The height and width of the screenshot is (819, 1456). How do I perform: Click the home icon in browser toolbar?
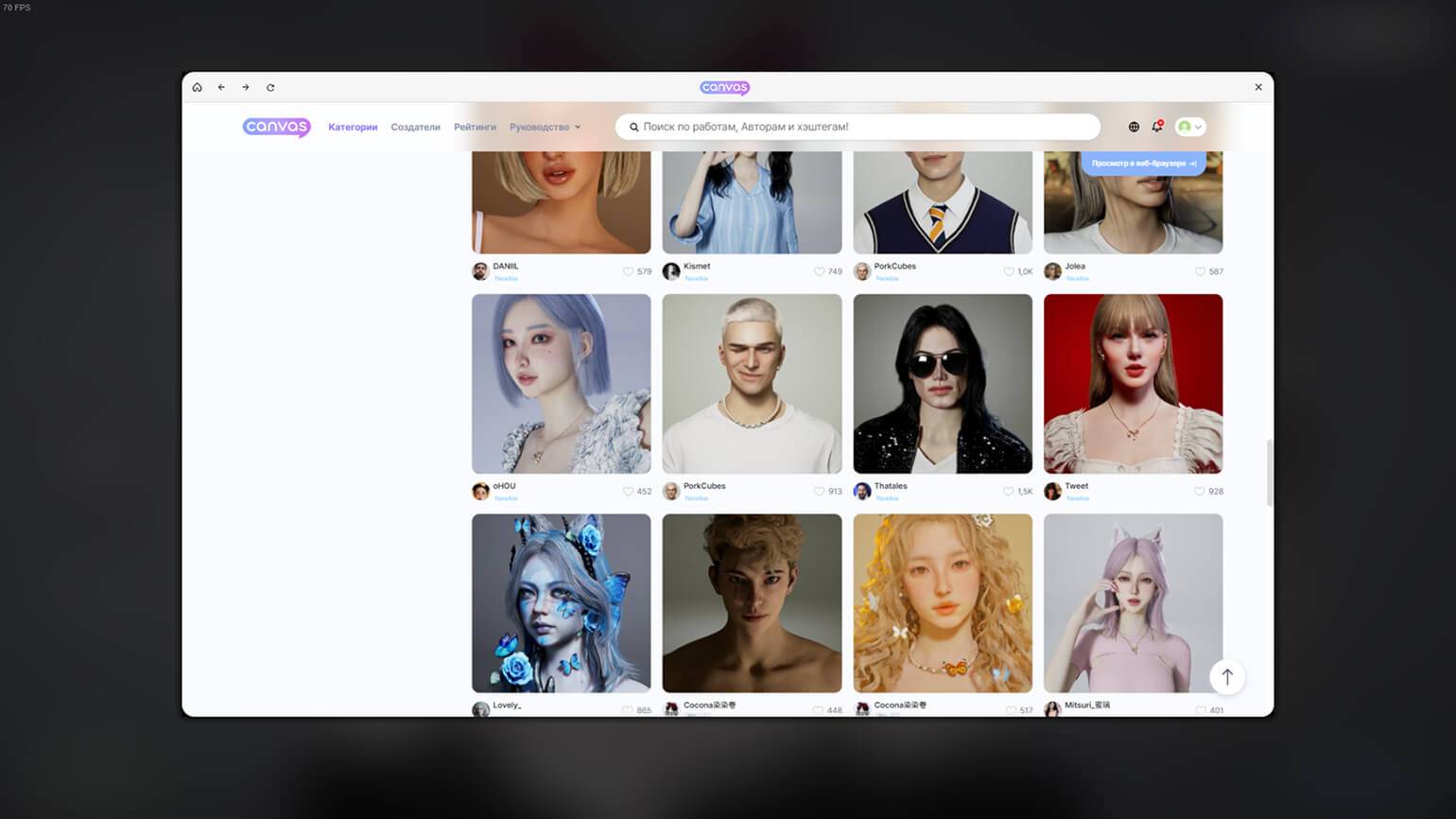tap(197, 87)
